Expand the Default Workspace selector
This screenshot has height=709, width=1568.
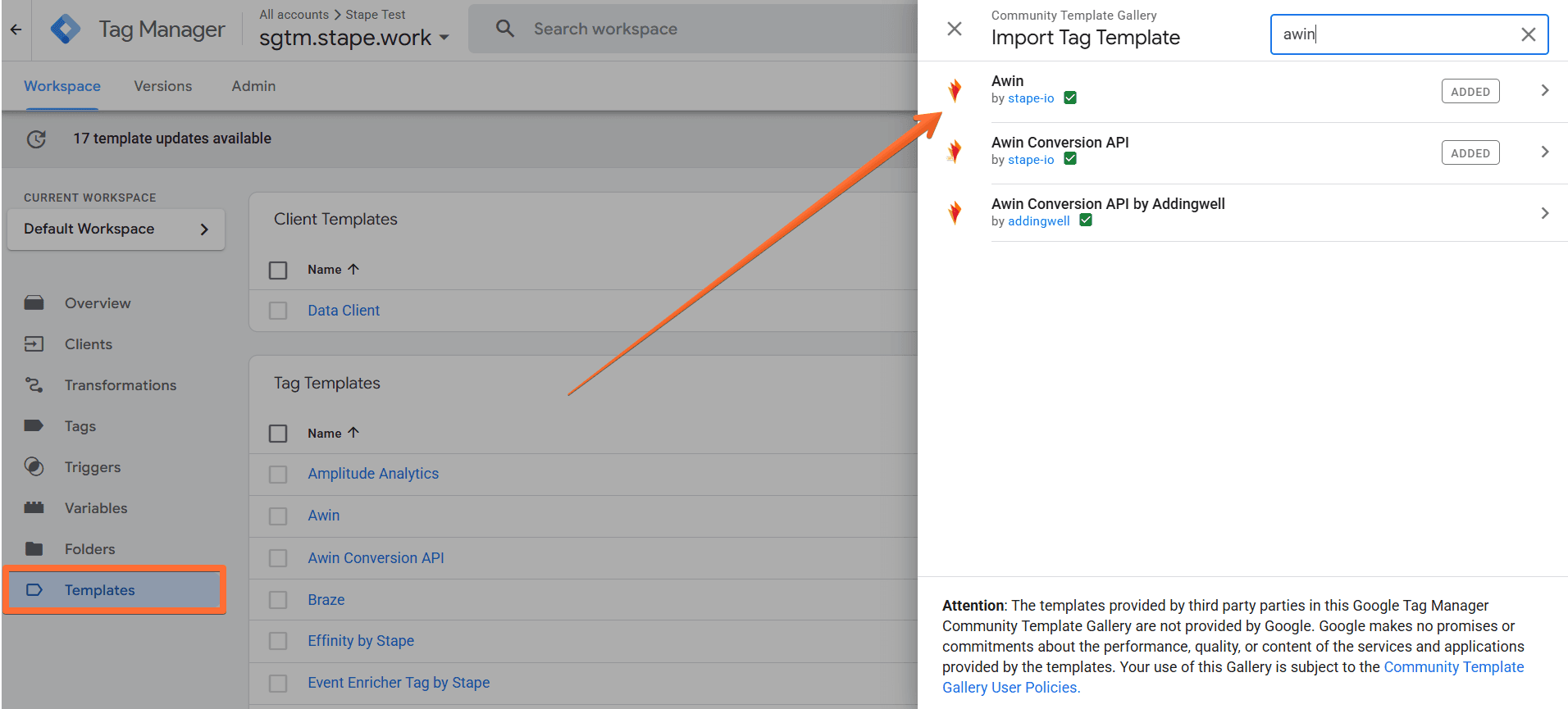click(x=116, y=230)
